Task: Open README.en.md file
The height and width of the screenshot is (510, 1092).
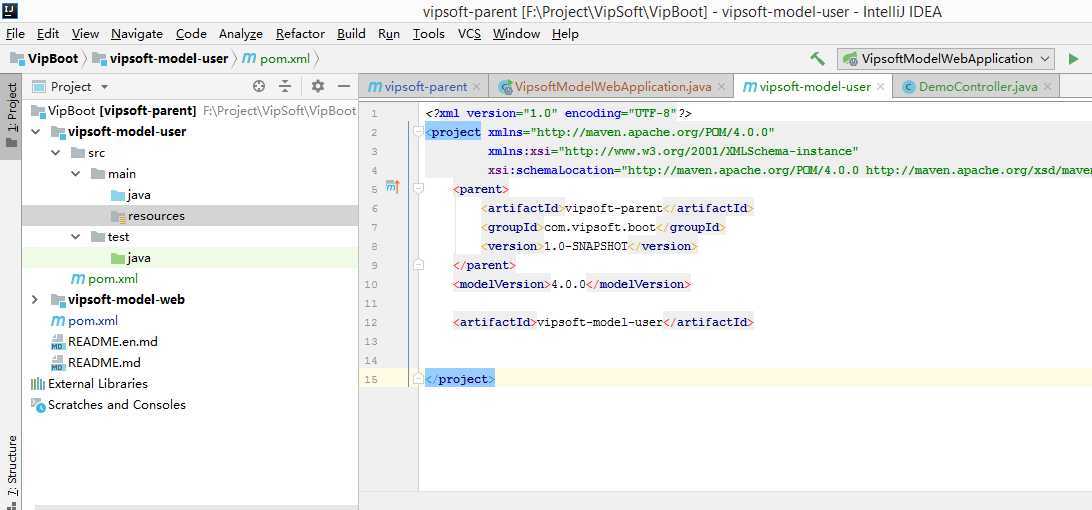Action: coord(104,342)
